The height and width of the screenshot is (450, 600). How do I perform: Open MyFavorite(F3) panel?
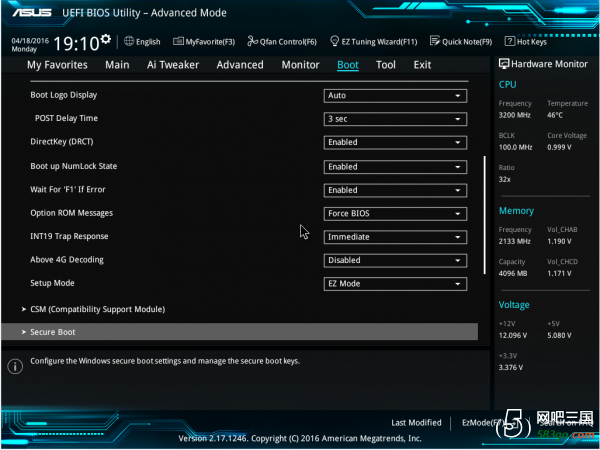tap(204, 41)
